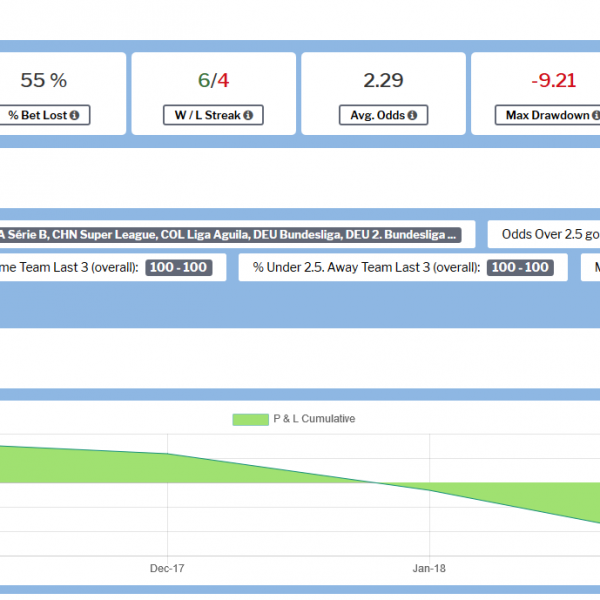Open the Odds Over 2.5 filter box
This screenshot has height=600, width=600.
(x=545, y=235)
